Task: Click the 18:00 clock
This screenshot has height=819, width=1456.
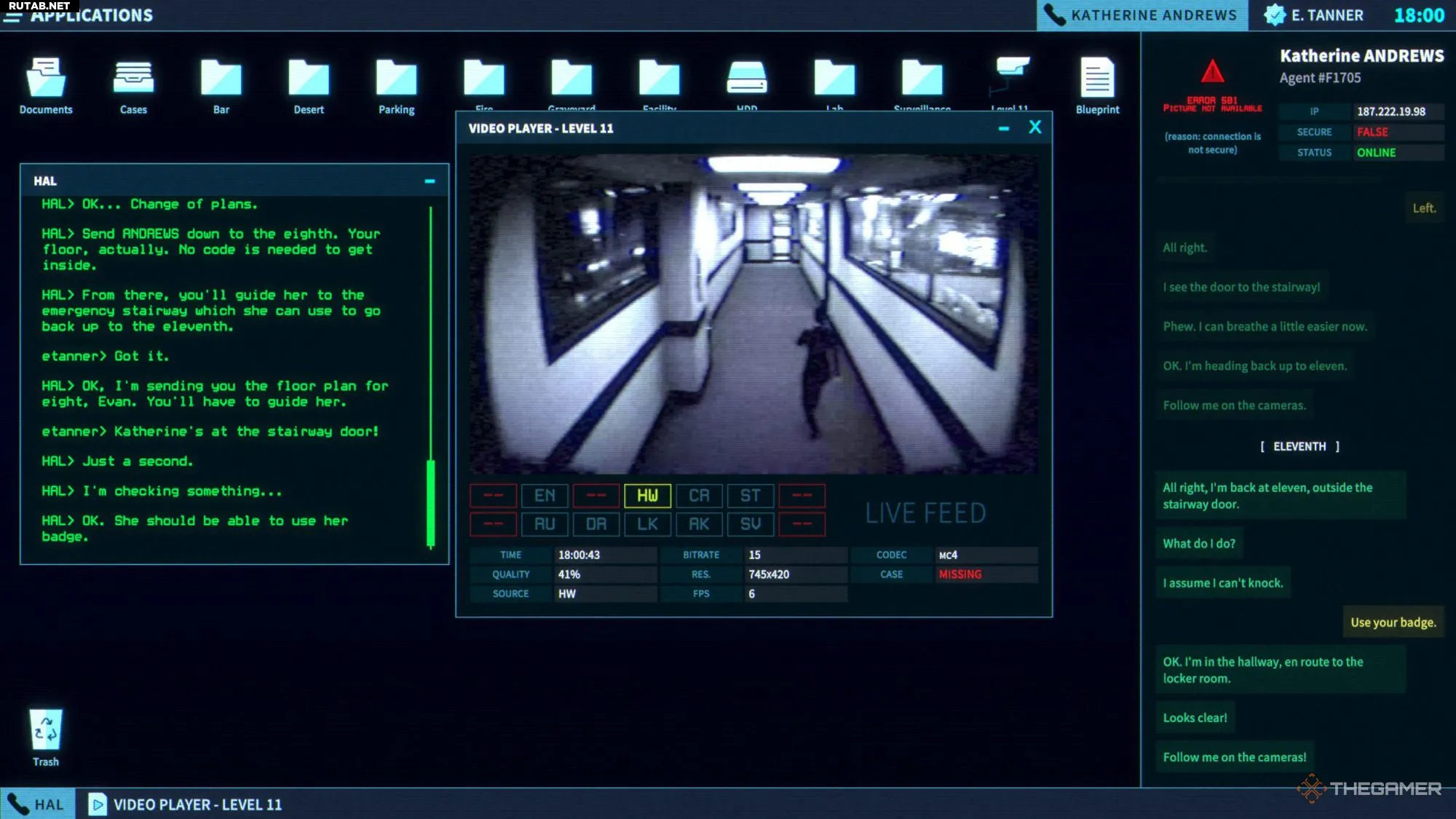Action: pos(1419,15)
